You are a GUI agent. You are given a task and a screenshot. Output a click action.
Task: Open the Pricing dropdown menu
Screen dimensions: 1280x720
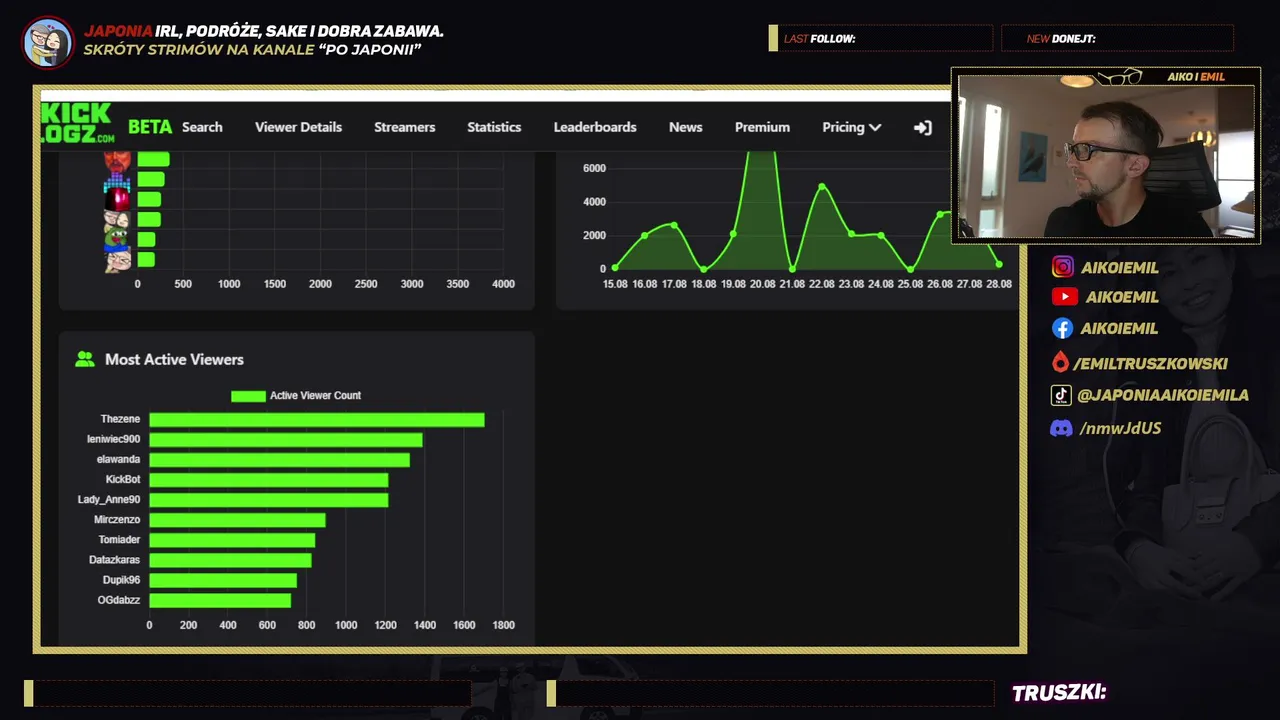(852, 127)
